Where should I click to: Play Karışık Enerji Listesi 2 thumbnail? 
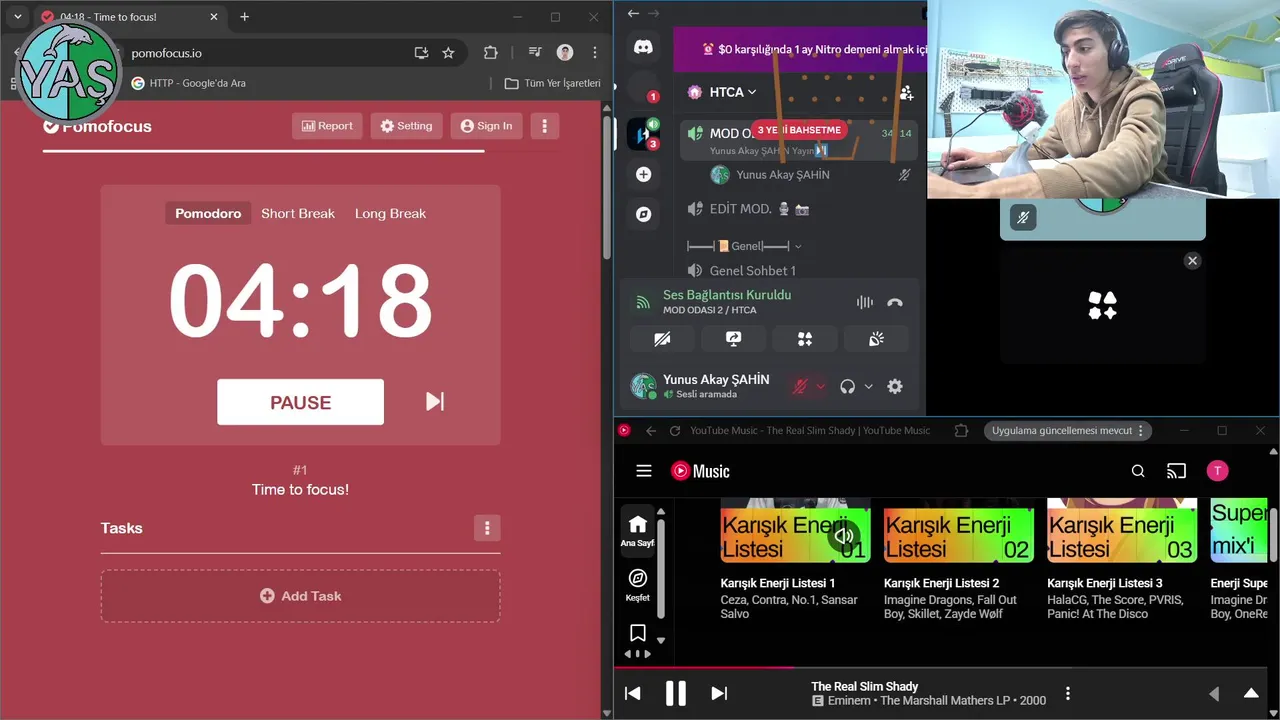[959, 530]
